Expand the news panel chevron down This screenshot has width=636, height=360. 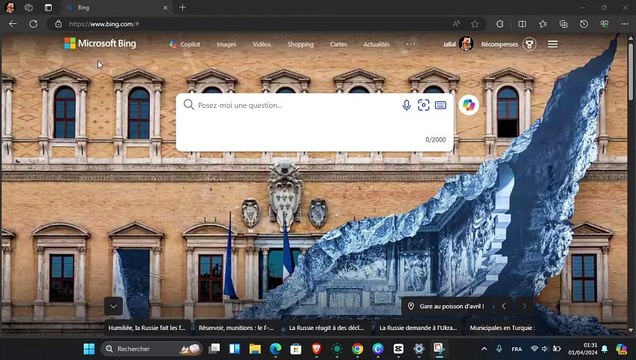113,306
